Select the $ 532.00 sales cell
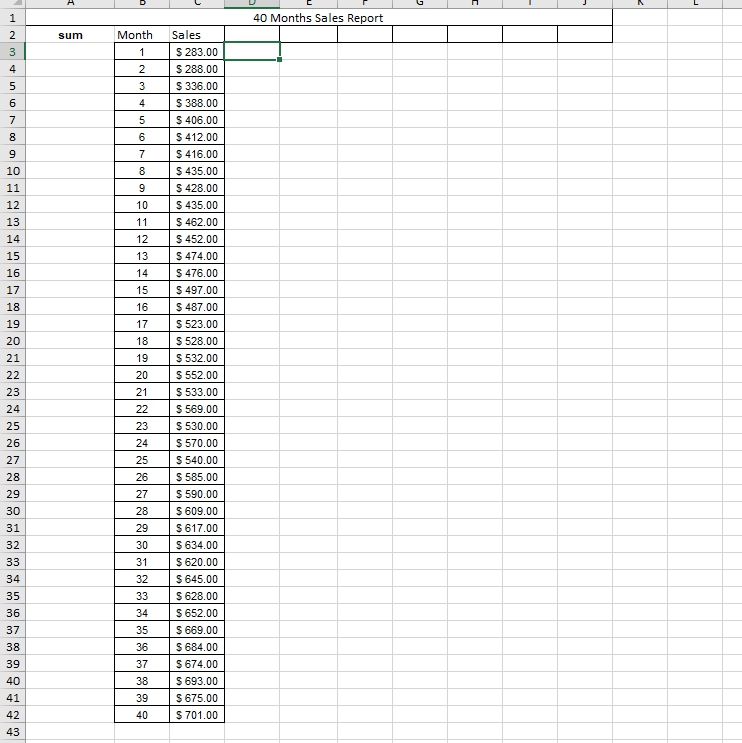This screenshot has height=743, width=742. point(197,358)
